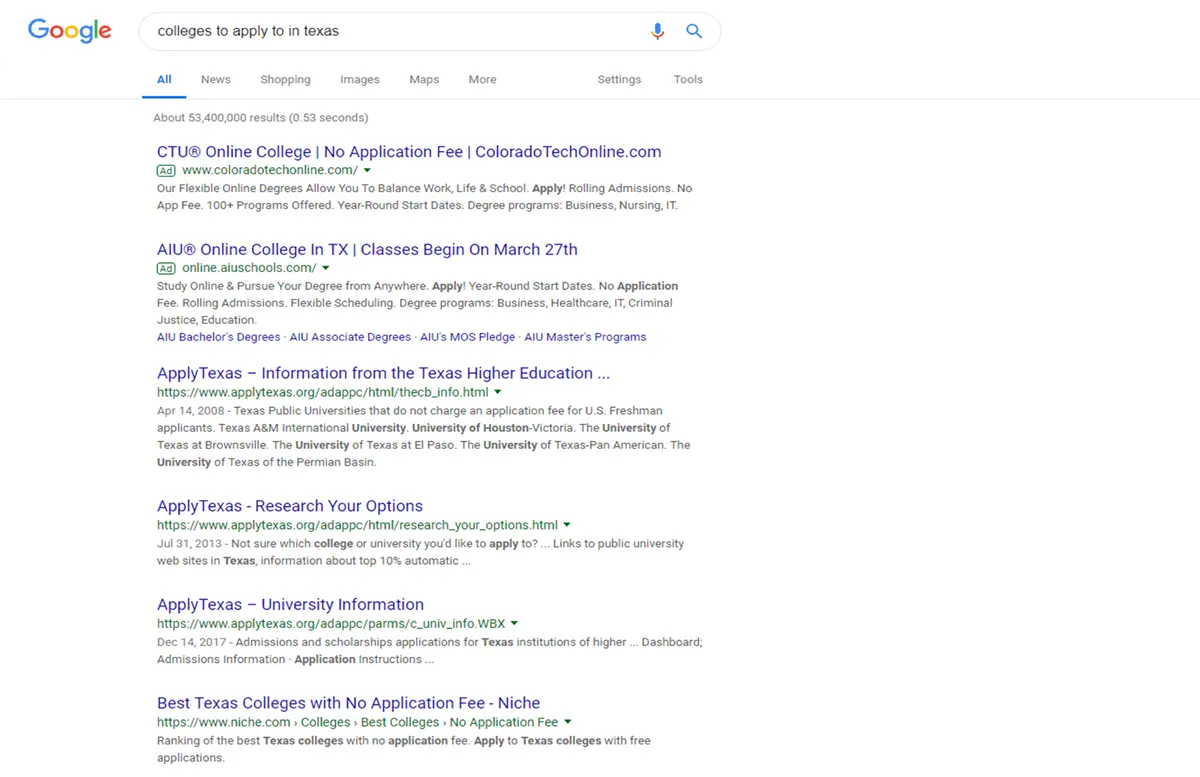The width and height of the screenshot is (1200, 777).
Task: Click the AIU Master's Programs sitelink
Action: click(585, 337)
